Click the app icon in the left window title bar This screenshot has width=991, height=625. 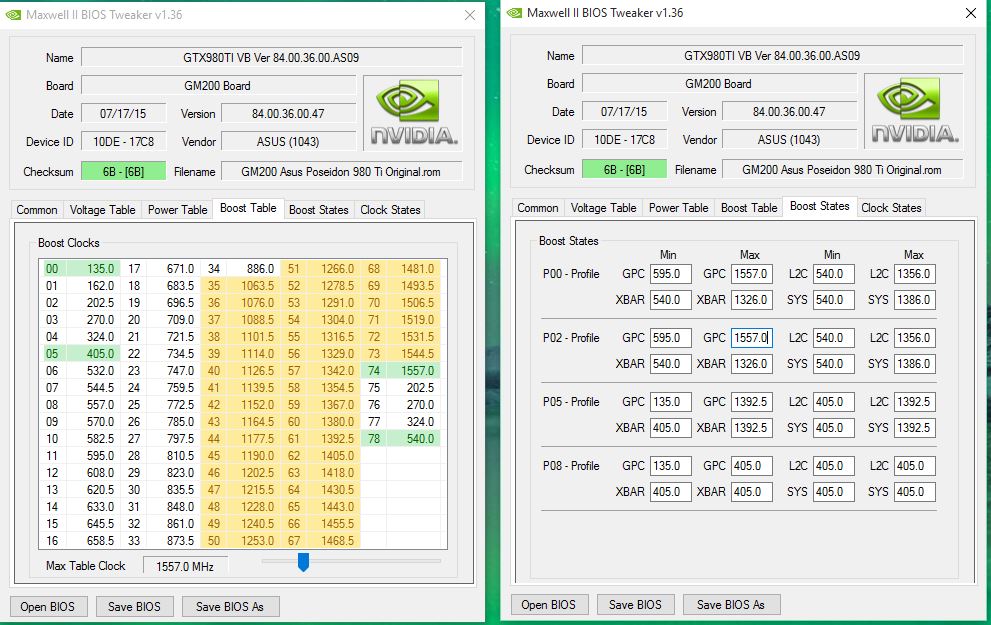(x=13, y=15)
